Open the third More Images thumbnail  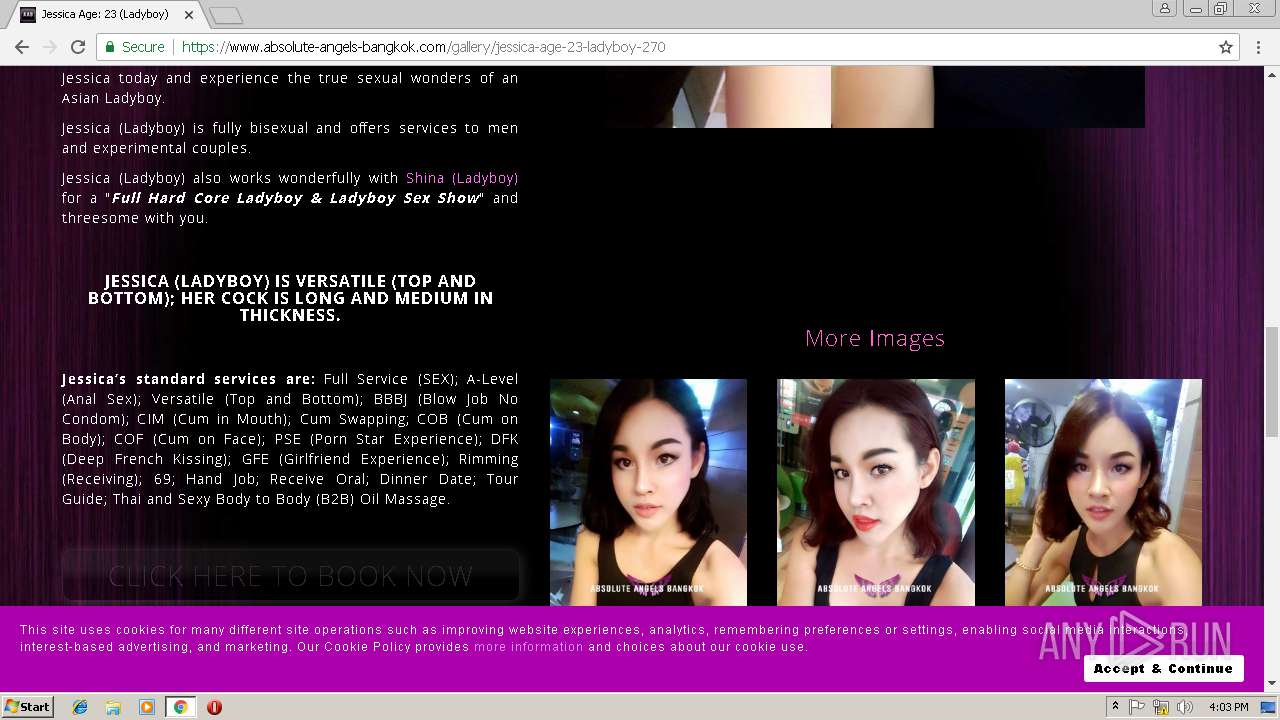pyautogui.click(x=1103, y=492)
